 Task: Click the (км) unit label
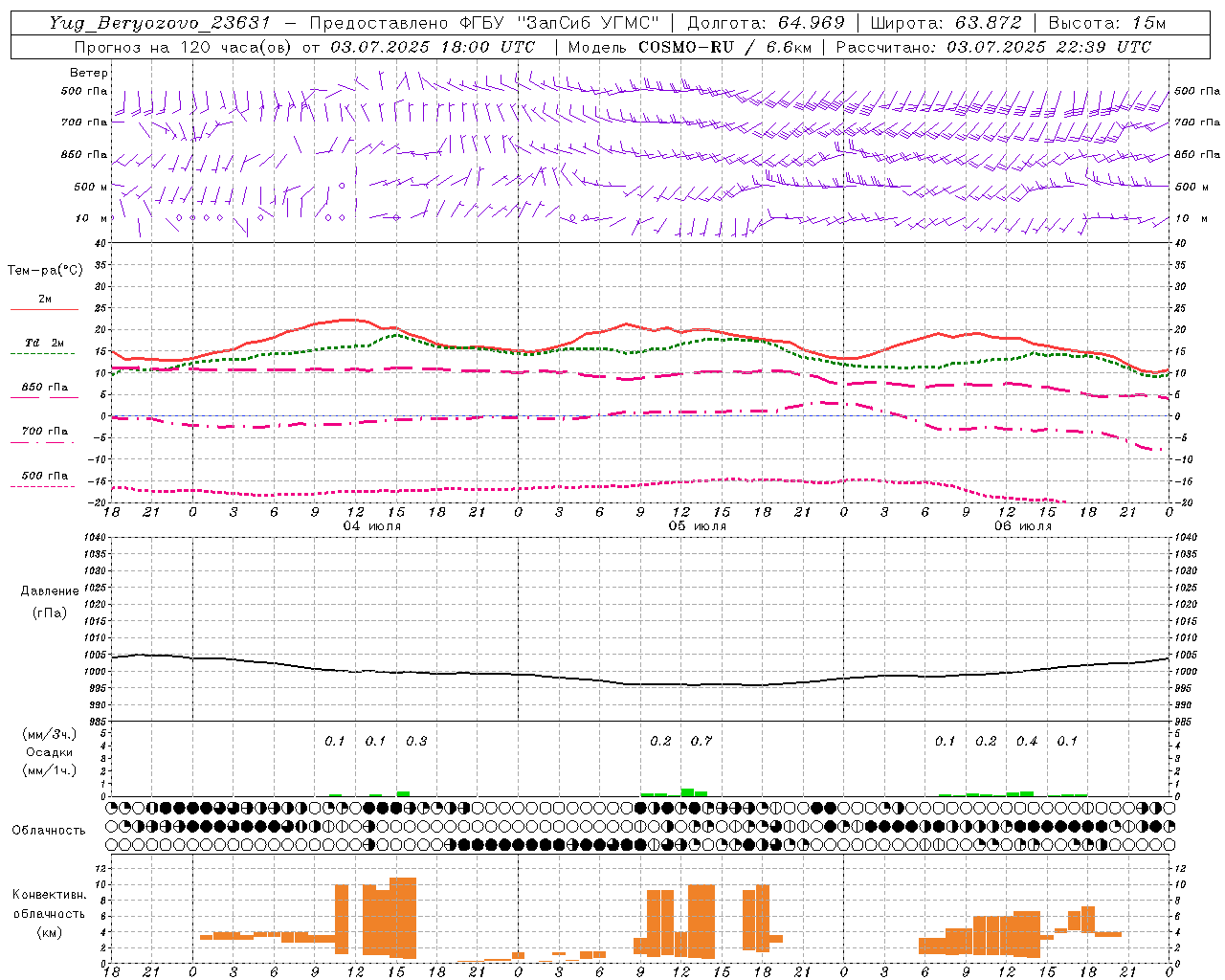[49, 932]
